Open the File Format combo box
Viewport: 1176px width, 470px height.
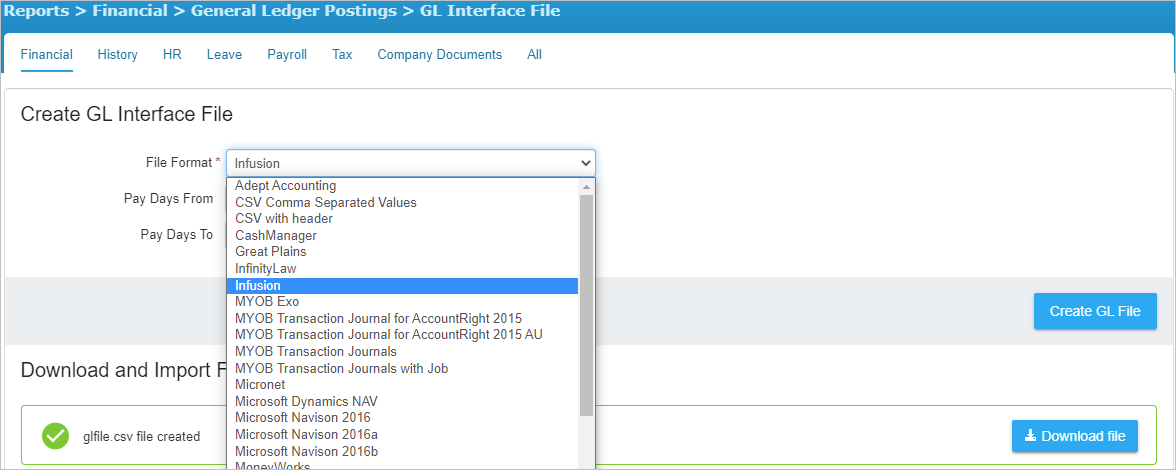(x=411, y=163)
